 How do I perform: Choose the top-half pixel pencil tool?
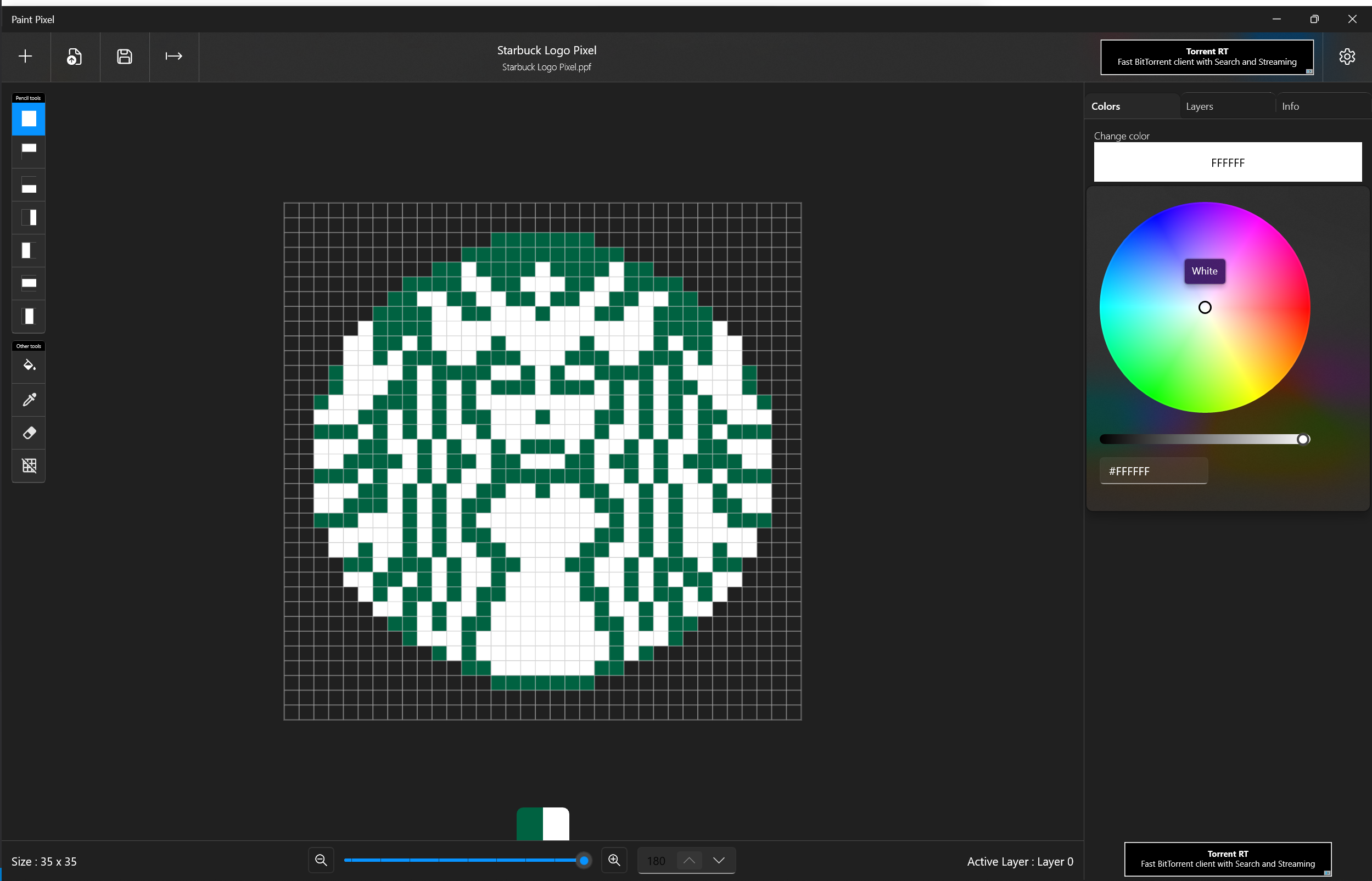click(29, 151)
